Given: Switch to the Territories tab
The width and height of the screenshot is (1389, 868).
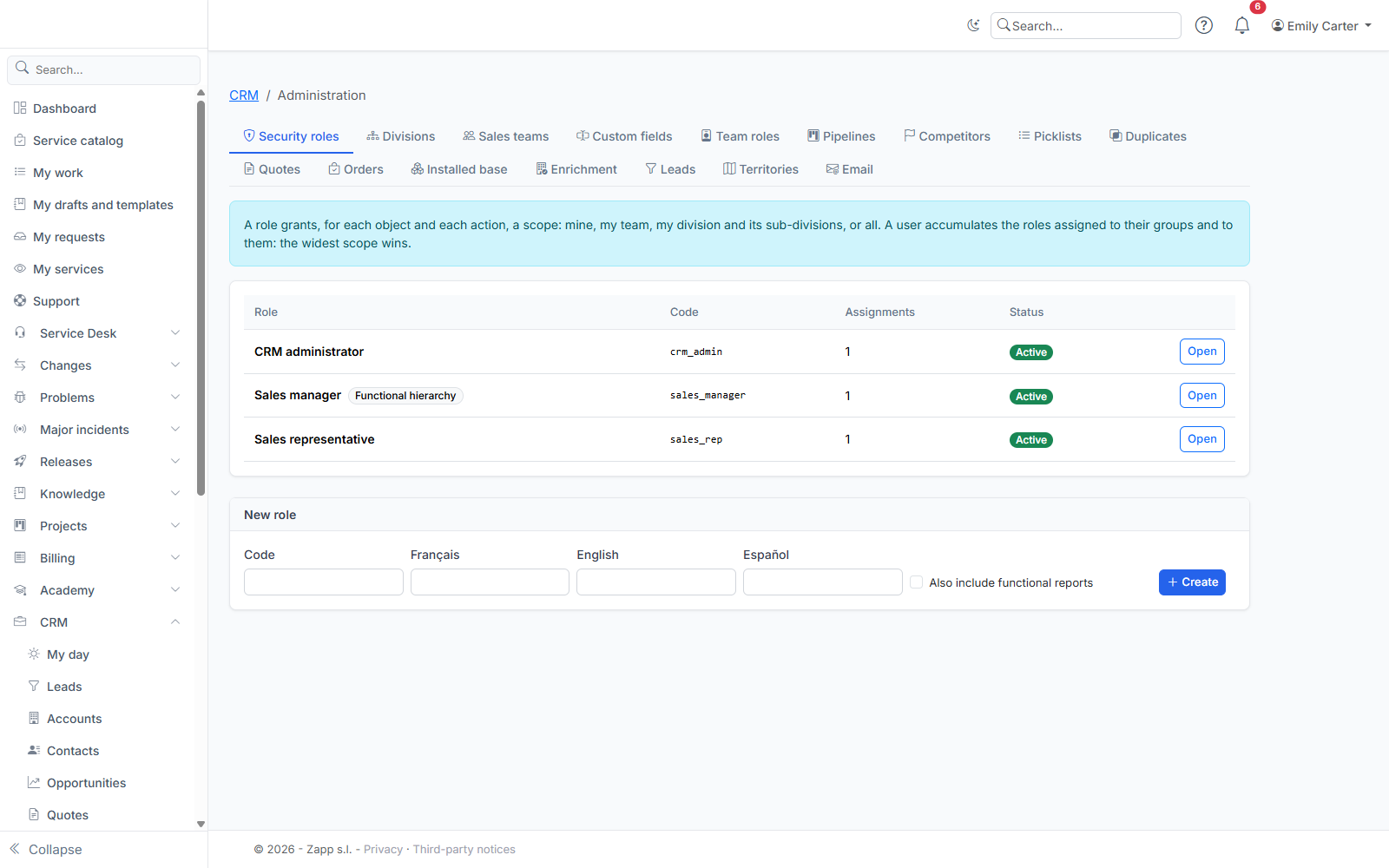Looking at the screenshot, I should (x=760, y=169).
